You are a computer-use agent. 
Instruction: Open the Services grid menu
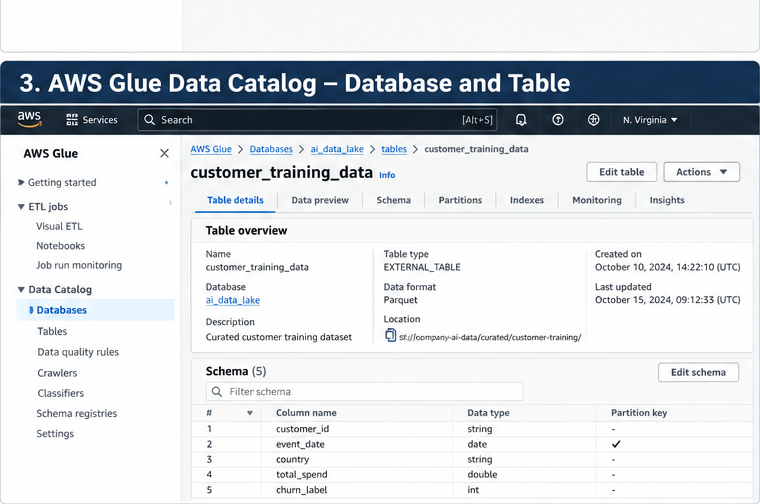point(92,120)
